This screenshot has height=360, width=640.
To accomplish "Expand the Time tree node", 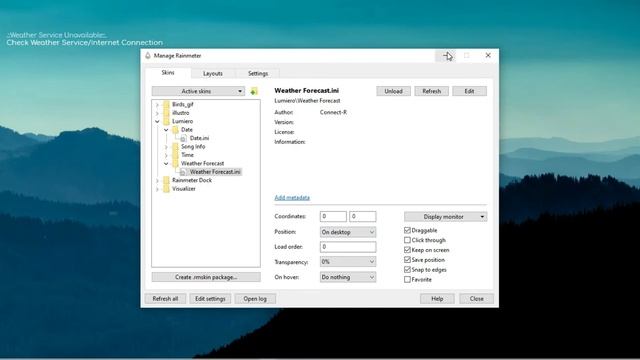I will 166,155.
